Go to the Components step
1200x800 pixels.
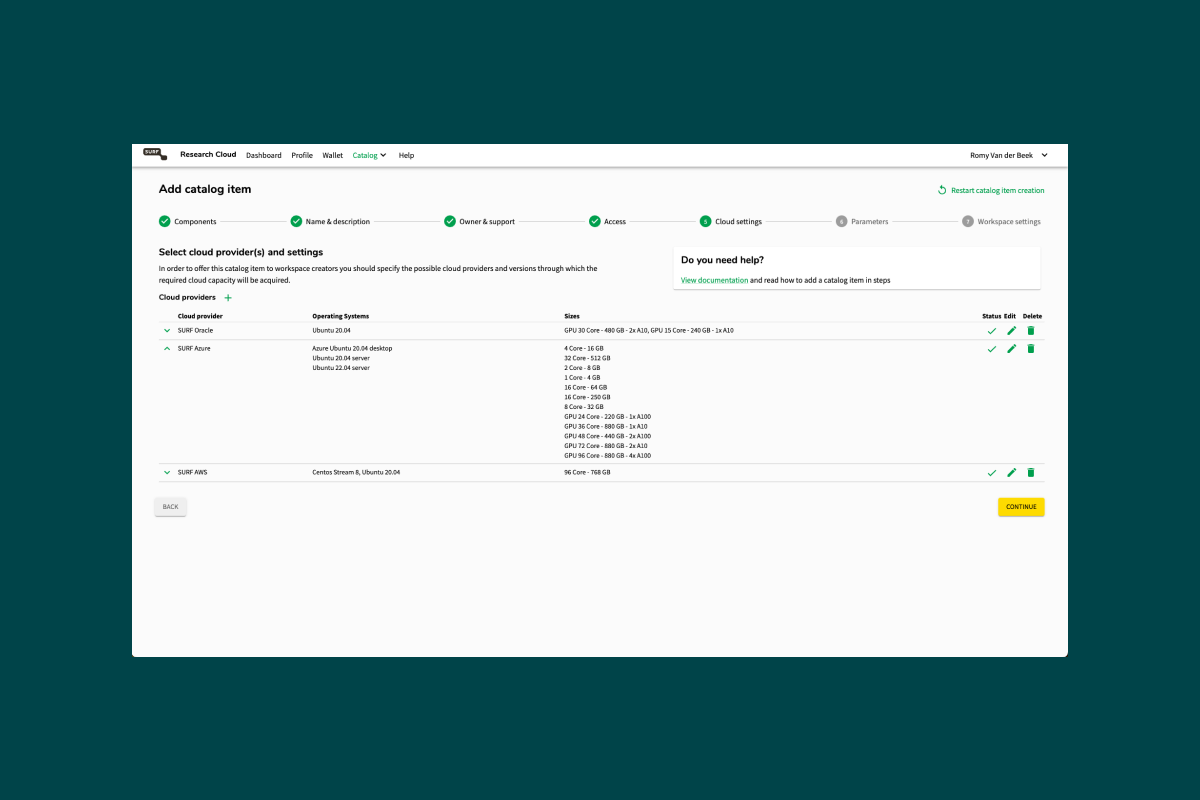coord(195,222)
